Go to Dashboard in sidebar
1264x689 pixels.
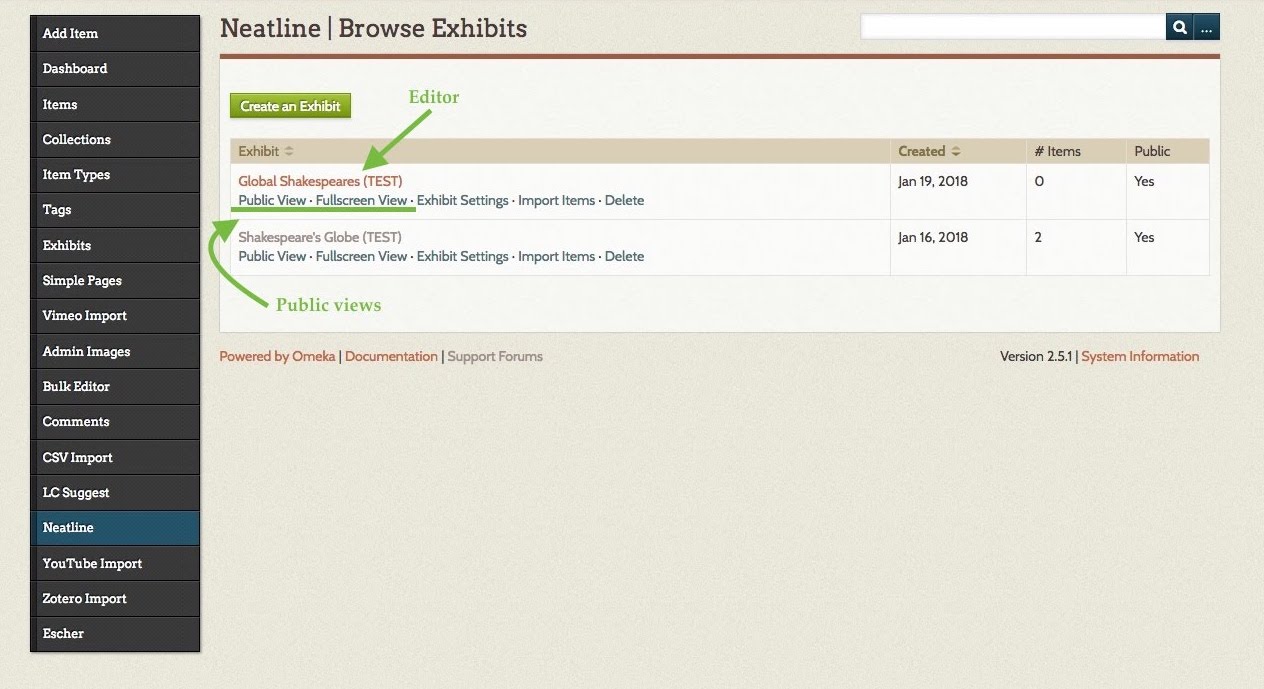(x=115, y=69)
